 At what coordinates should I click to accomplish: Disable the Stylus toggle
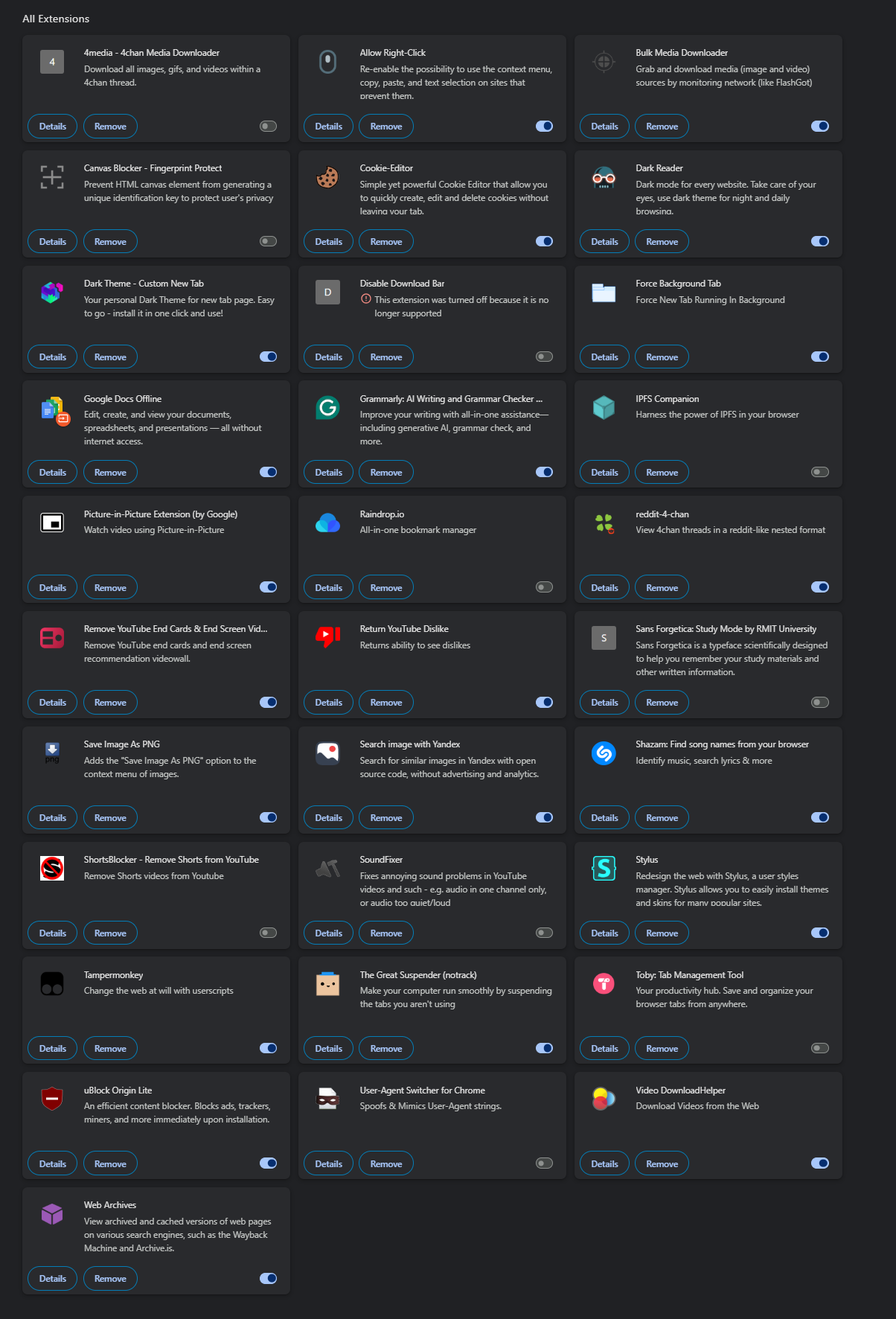coord(820,933)
